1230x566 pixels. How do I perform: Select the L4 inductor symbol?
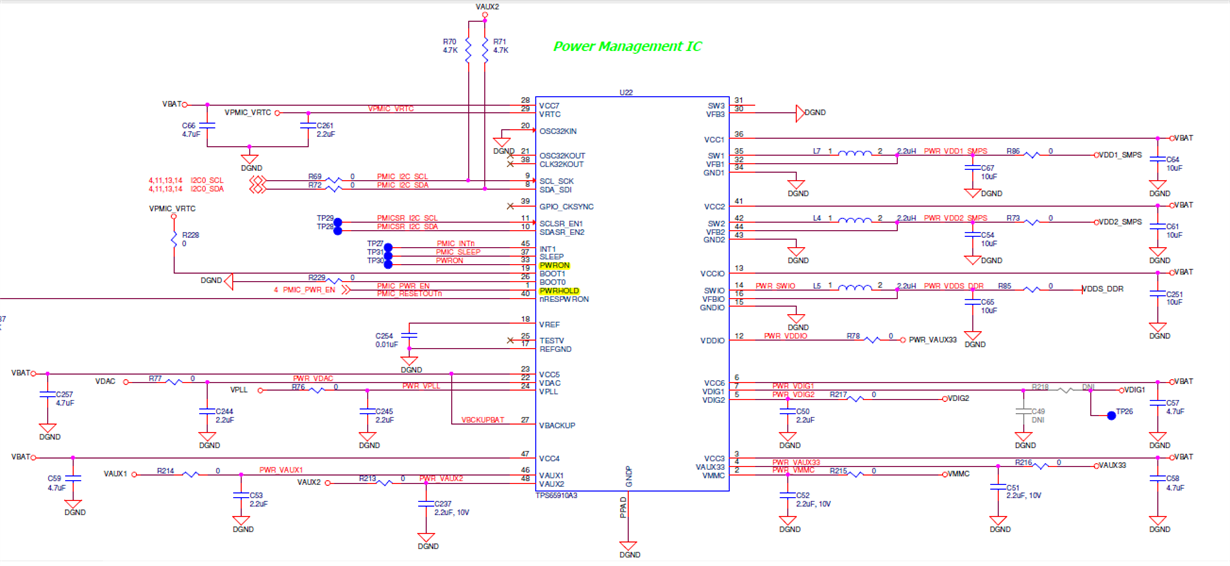click(x=854, y=219)
